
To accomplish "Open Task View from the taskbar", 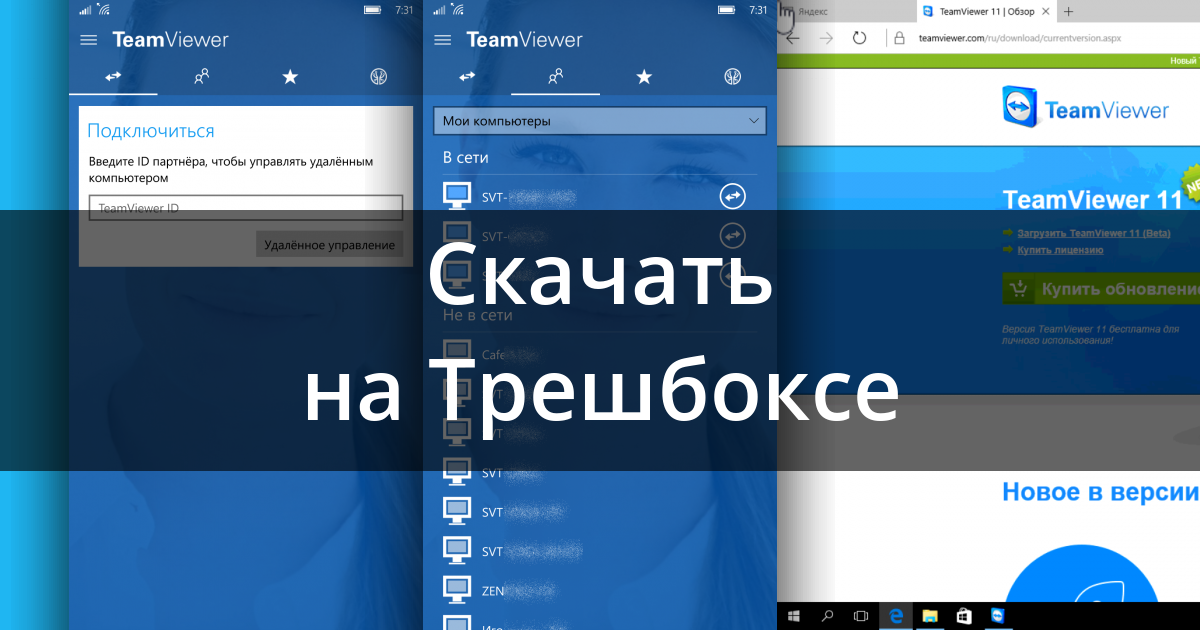I will point(862,616).
